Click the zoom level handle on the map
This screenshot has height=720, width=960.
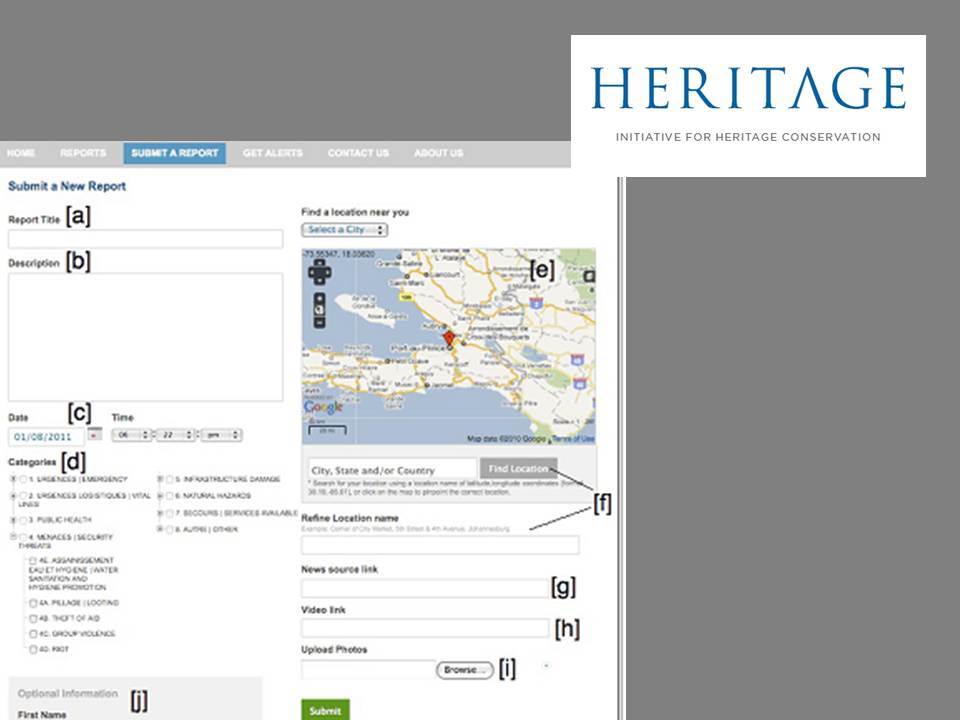pos(320,310)
